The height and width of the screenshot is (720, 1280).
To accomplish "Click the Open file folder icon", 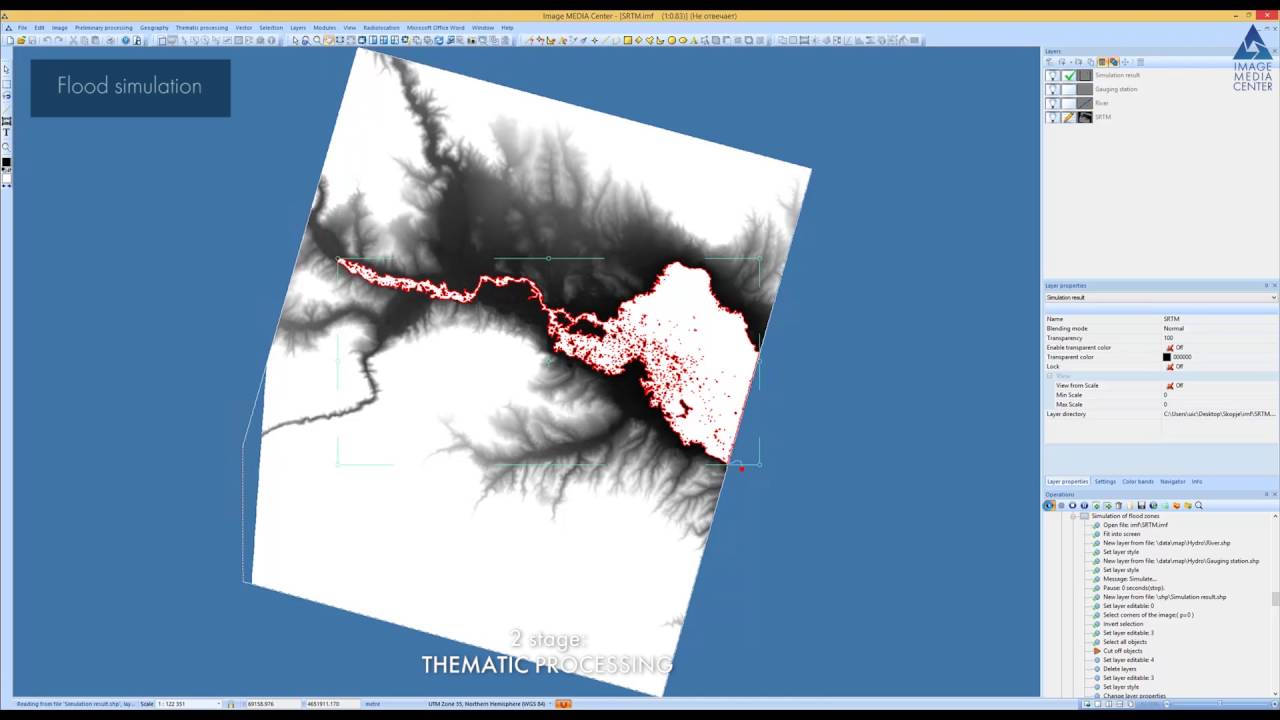I will point(21,40).
